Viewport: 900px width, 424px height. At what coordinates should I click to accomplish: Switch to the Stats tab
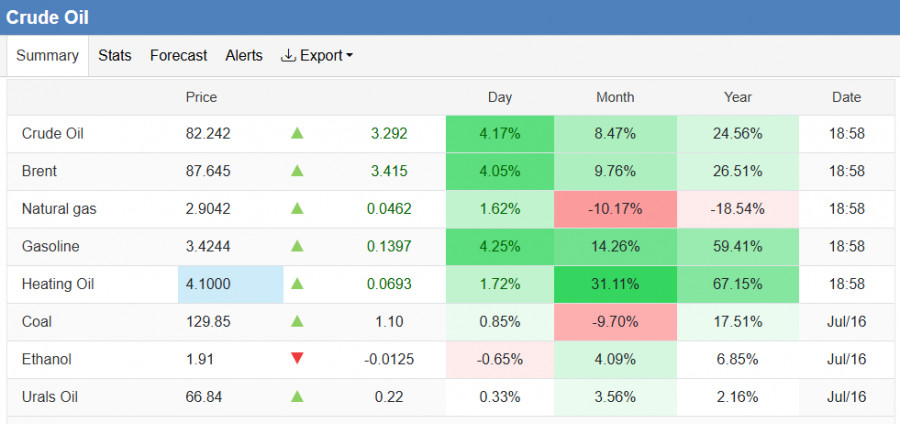tap(115, 56)
